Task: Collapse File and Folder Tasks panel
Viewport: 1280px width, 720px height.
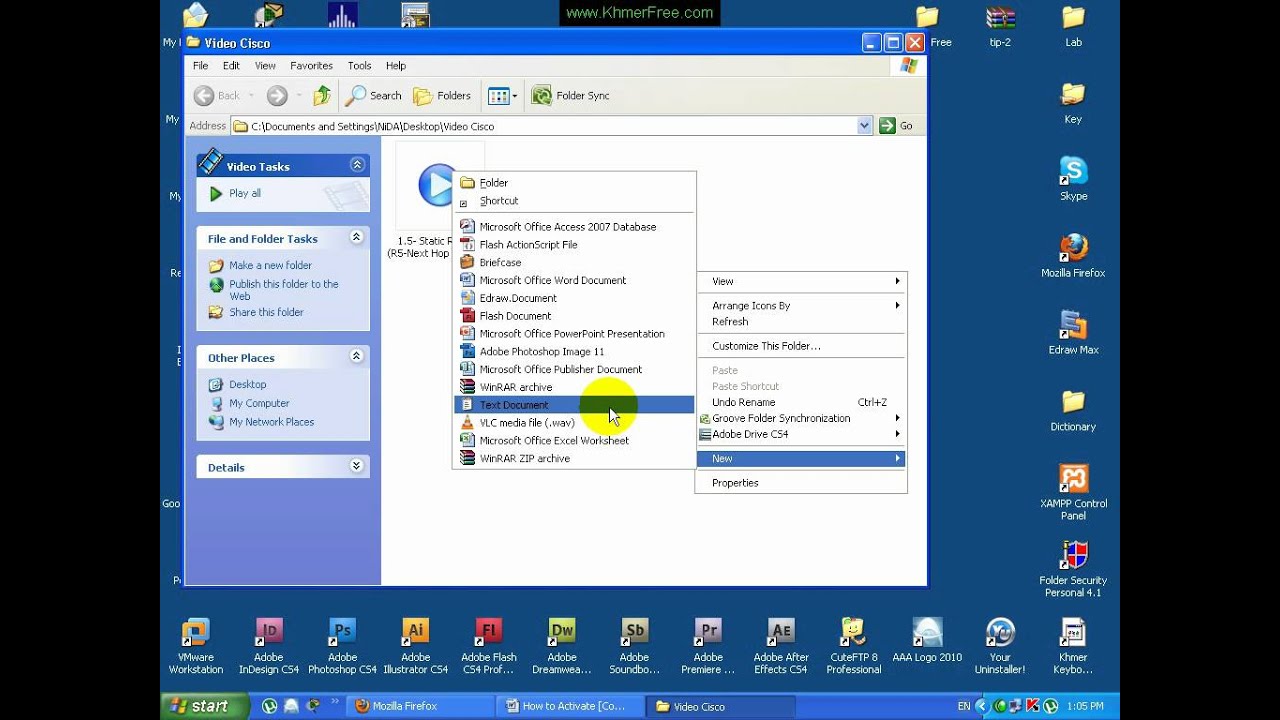Action: [x=356, y=238]
